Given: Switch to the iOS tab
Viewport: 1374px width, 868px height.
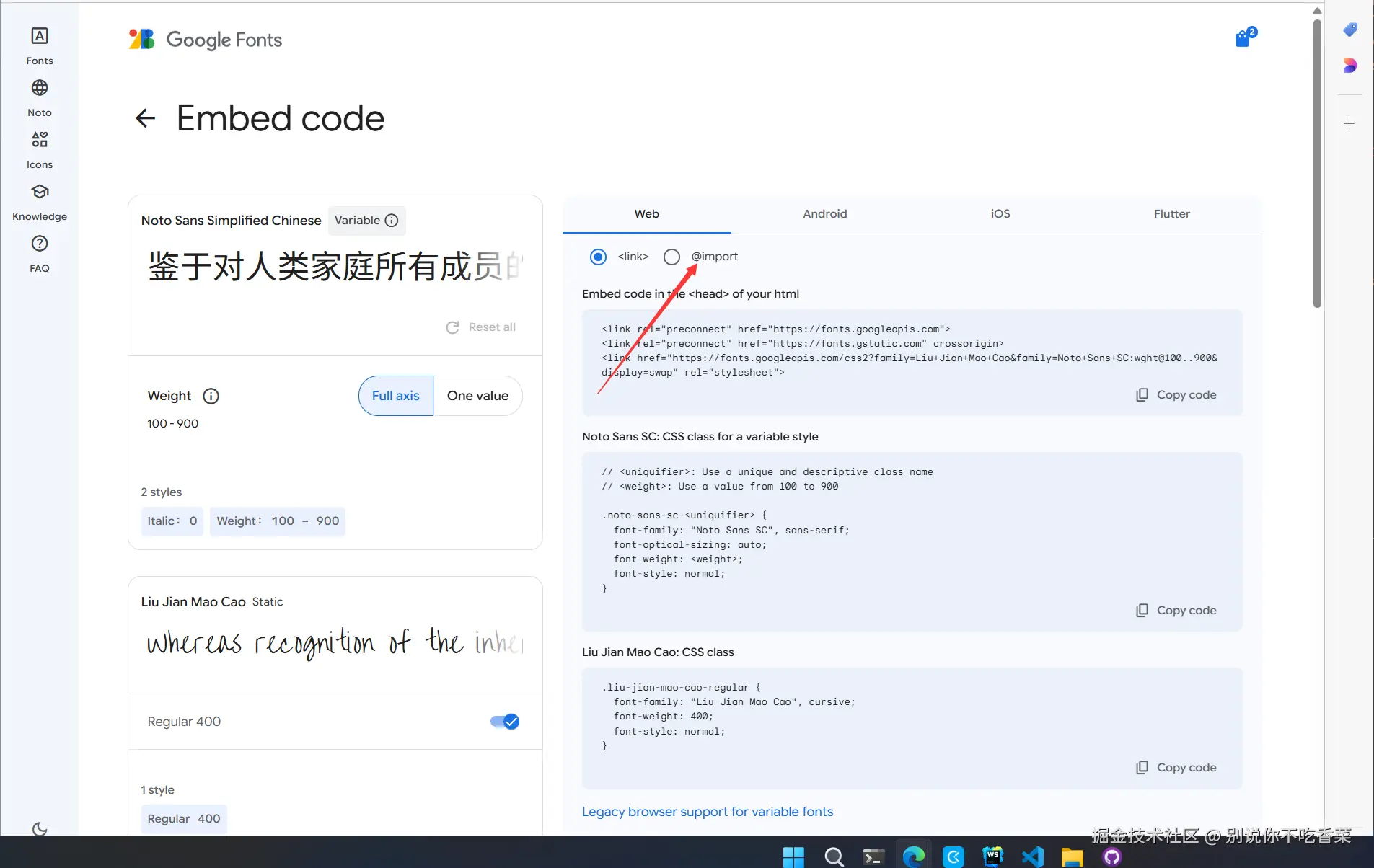Looking at the screenshot, I should 1000,214.
